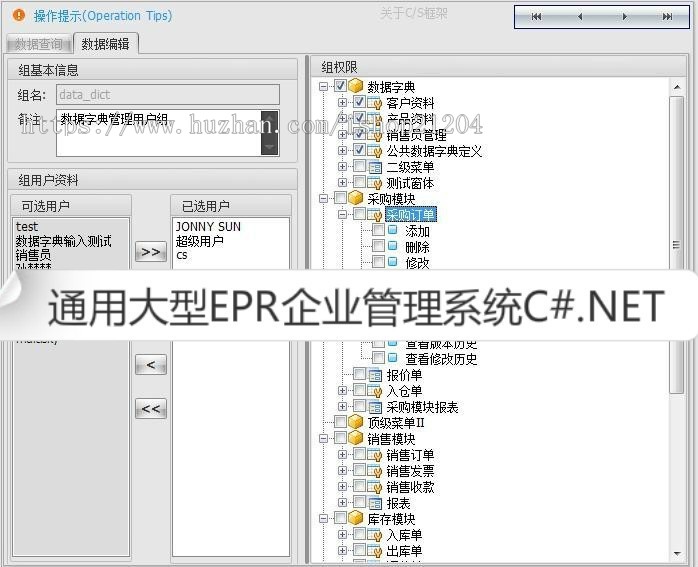
Task: Click the permission tree vertical scrollbar thumb
Action: click(677, 245)
